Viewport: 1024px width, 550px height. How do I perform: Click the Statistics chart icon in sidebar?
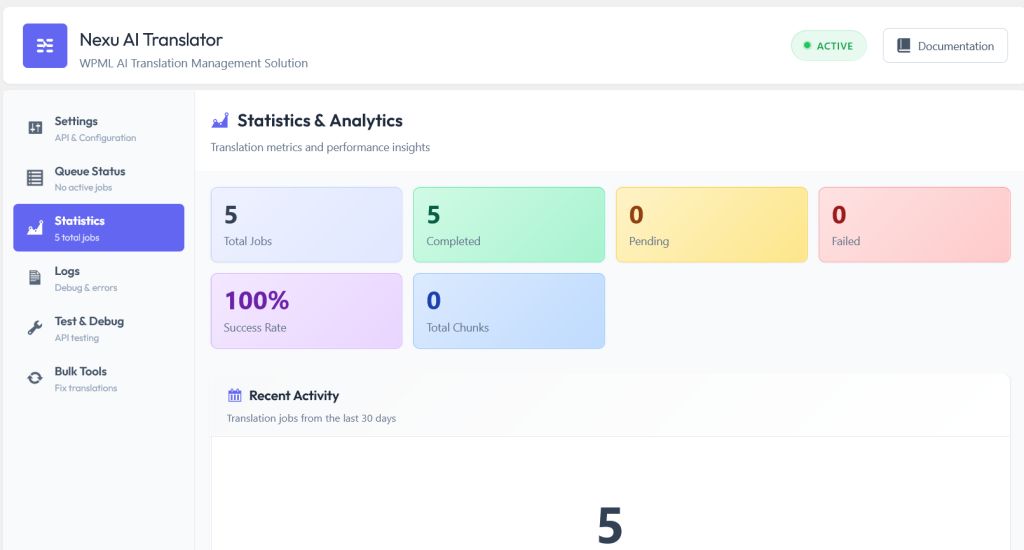35,228
